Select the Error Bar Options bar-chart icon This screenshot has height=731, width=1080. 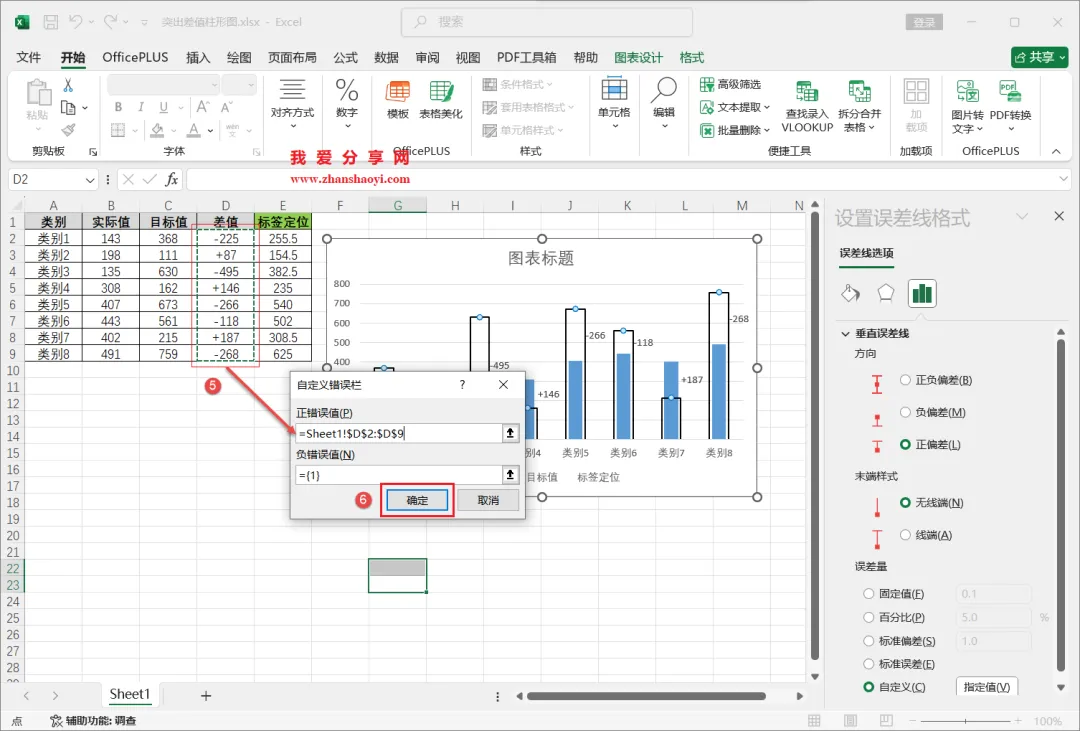(922, 294)
